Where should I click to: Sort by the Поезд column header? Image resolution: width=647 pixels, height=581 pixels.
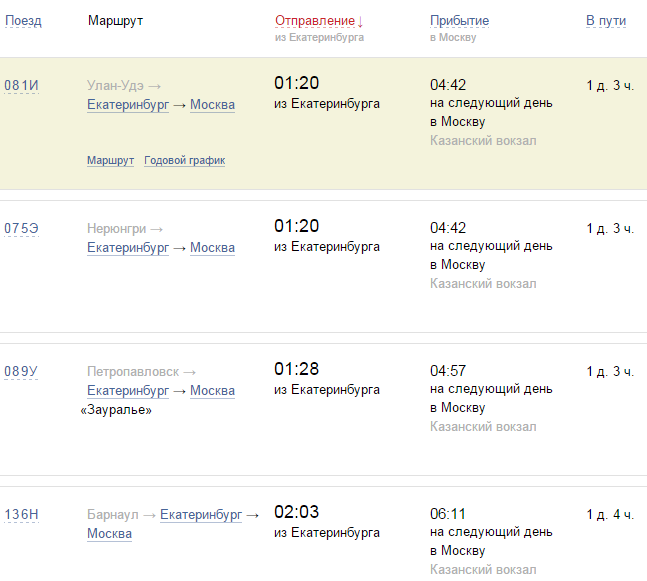pos(23,21)
